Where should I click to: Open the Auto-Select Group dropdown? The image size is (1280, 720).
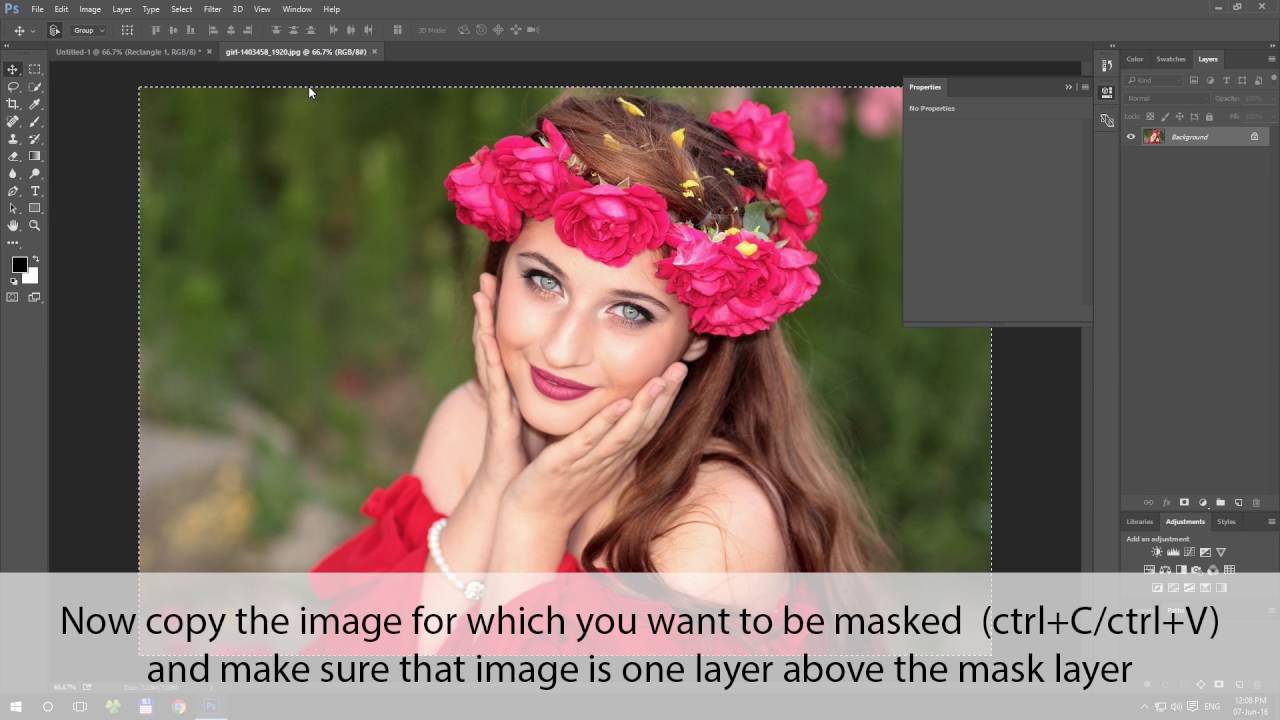(88, 30)
